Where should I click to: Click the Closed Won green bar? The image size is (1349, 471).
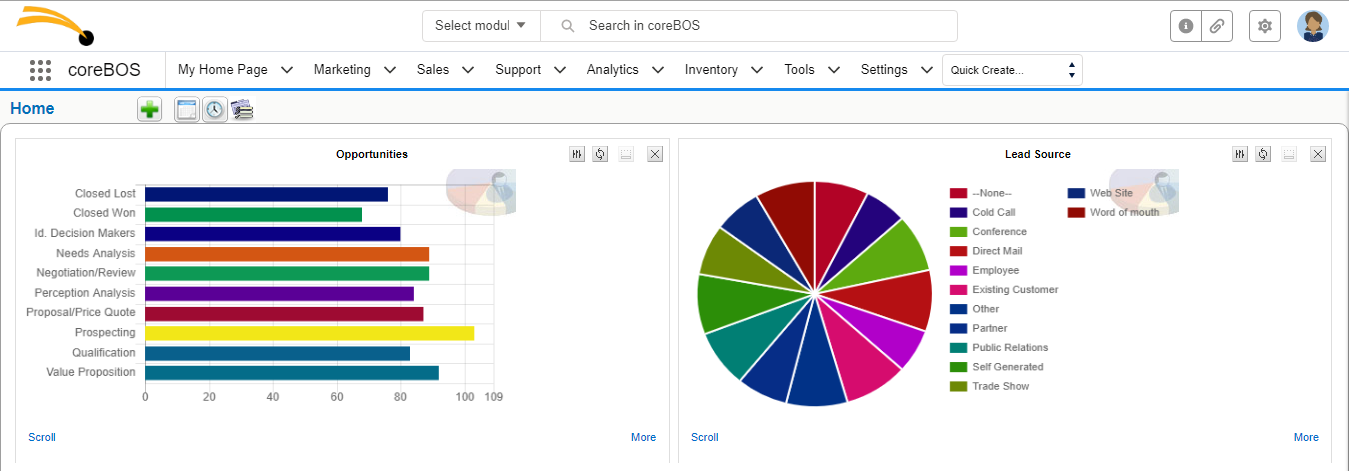[x=253, y=214]
